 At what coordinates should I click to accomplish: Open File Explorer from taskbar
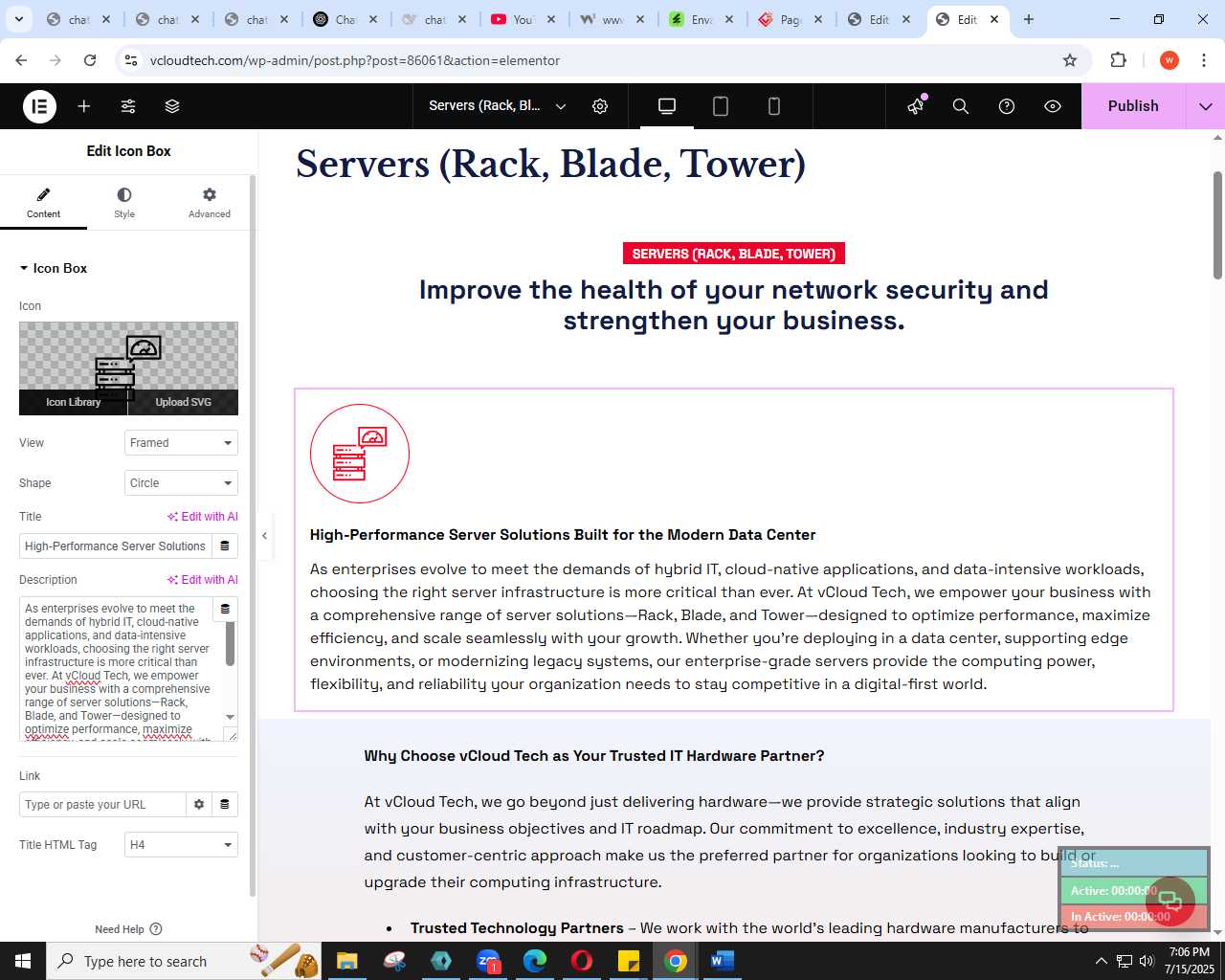pos(346,961)
